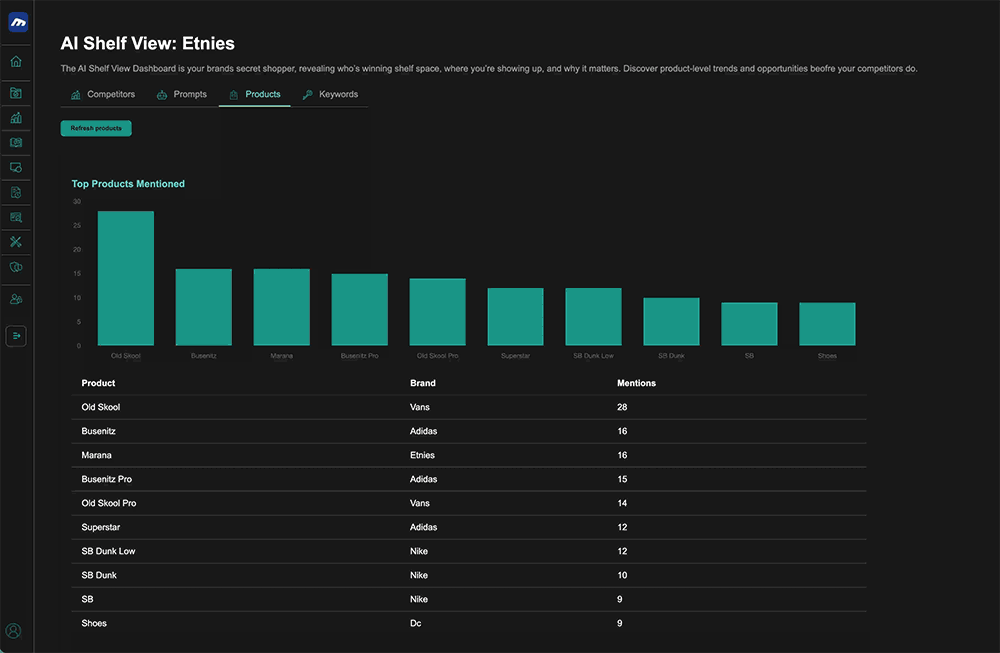
Task: Click the Old Skool bar in chart
Action: [x=126, y=278]
